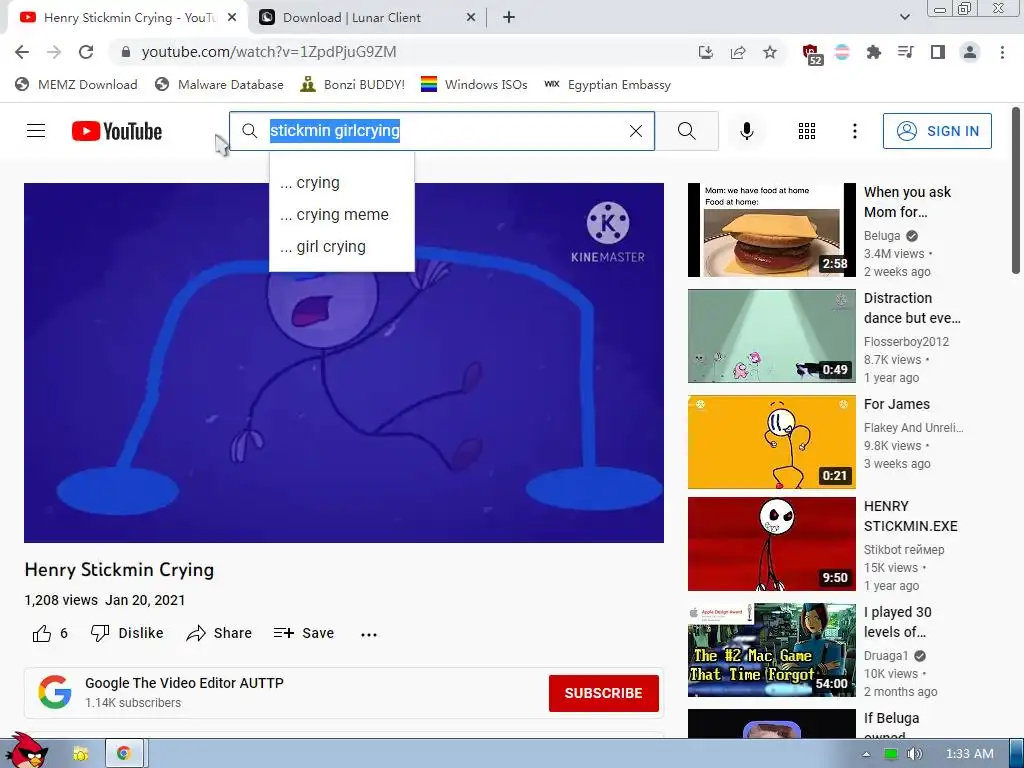Open the Bonzi BUDDY! bookmark
The width and height of the screenshot is (1024, 768).
353,85
